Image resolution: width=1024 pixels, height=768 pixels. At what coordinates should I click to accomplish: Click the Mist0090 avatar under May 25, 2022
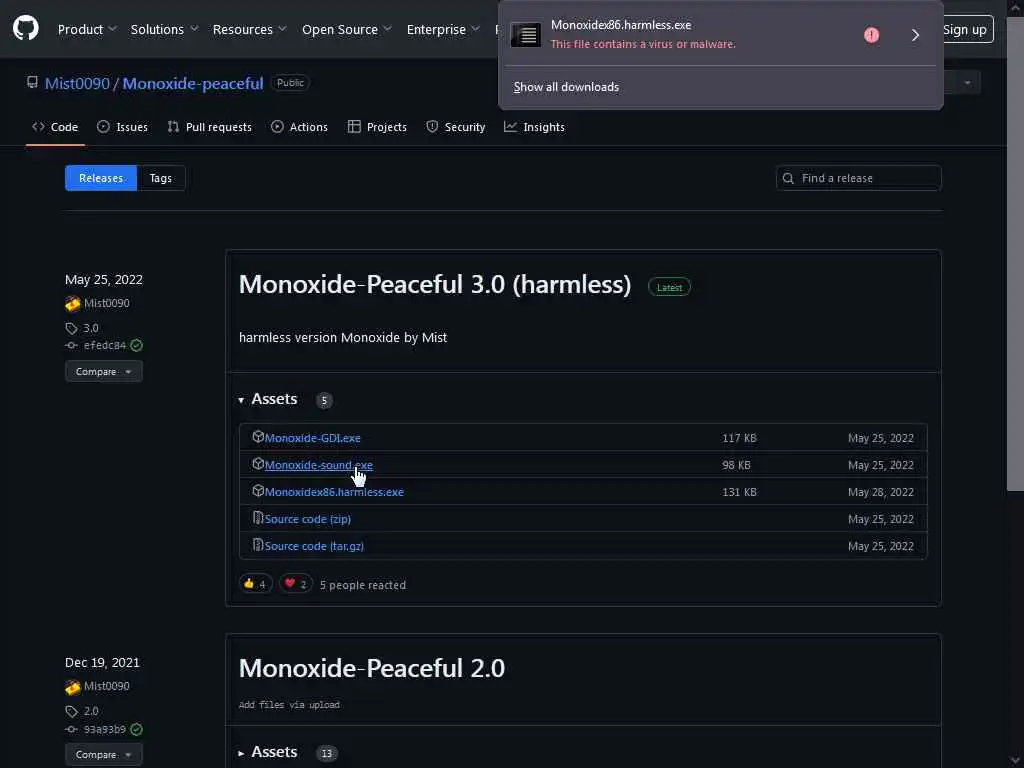coord(72,303)
